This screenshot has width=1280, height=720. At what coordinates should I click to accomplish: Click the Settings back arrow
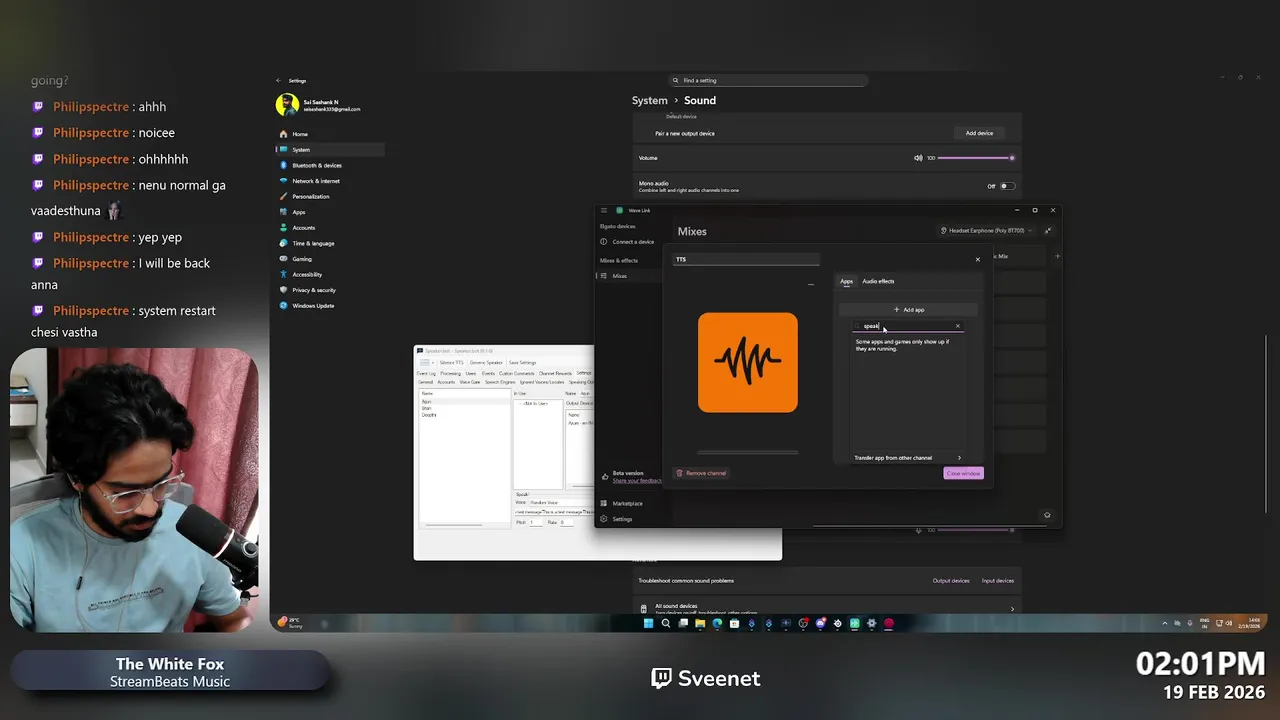point(279,81)
